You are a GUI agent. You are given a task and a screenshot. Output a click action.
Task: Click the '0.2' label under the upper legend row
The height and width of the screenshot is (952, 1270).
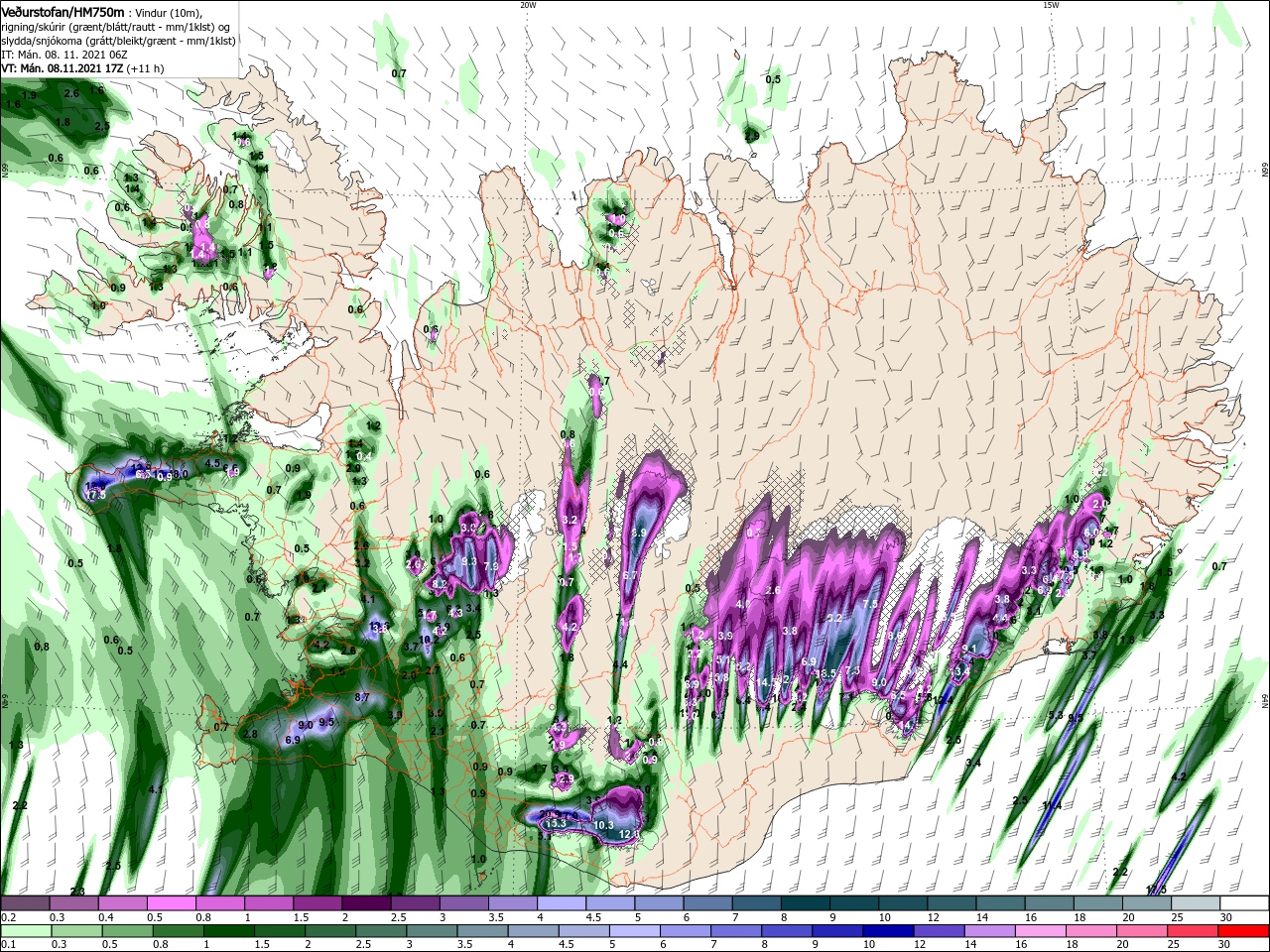tap(7, 917)
